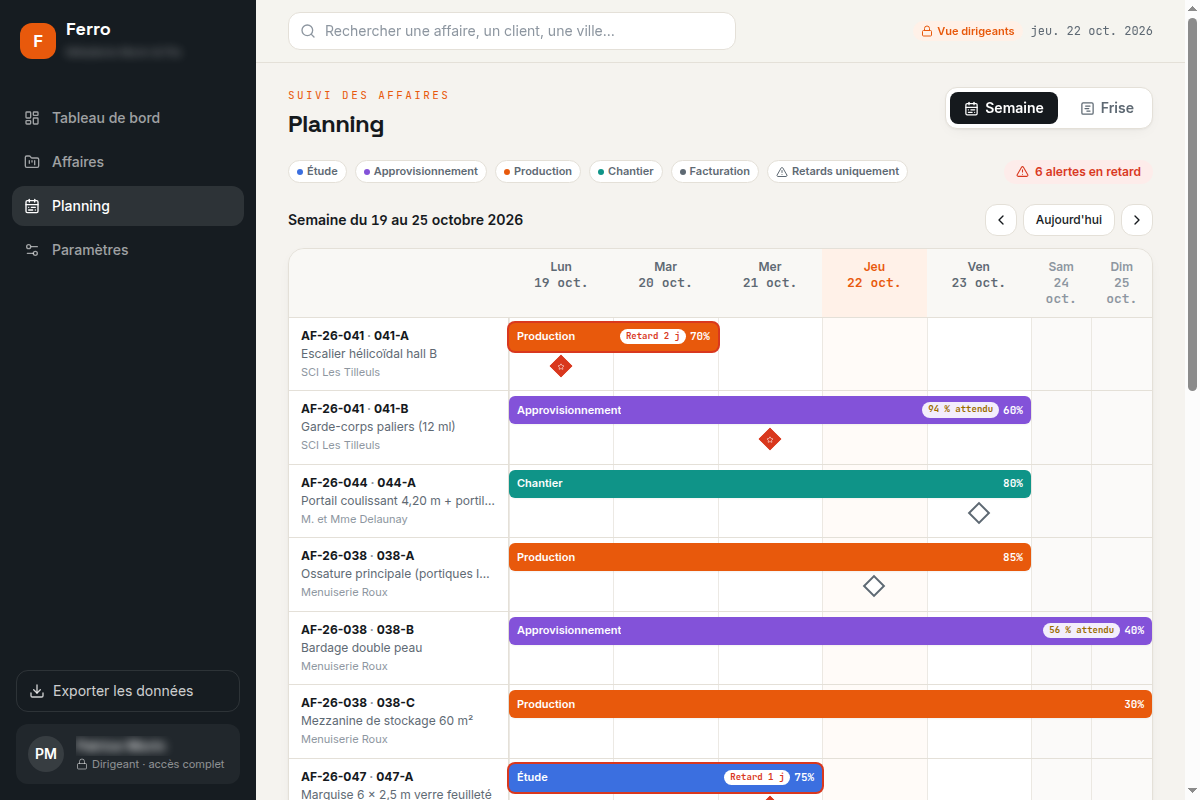Click the jeu. 22 oct. 2026 date

1090,31
